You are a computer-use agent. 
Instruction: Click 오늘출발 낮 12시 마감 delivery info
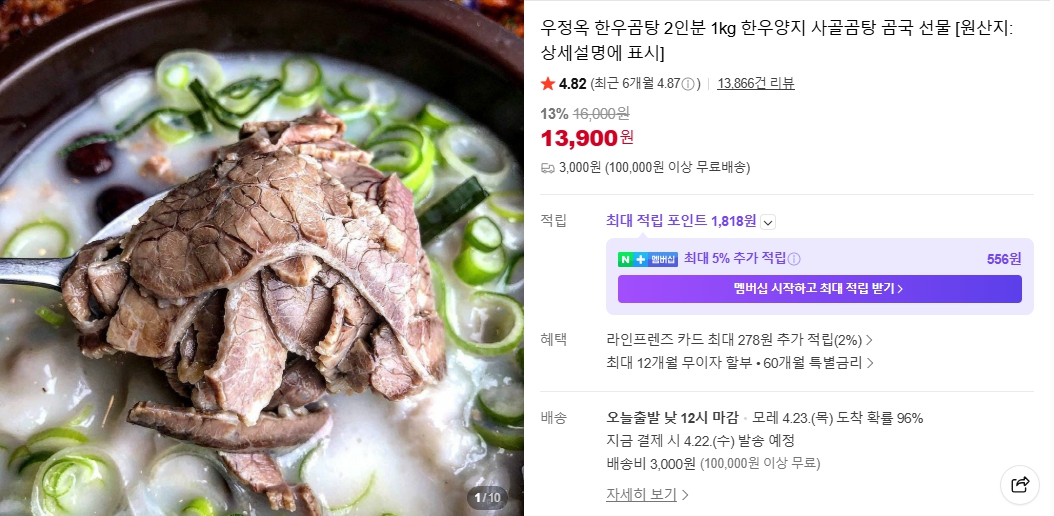pos(672,418)
